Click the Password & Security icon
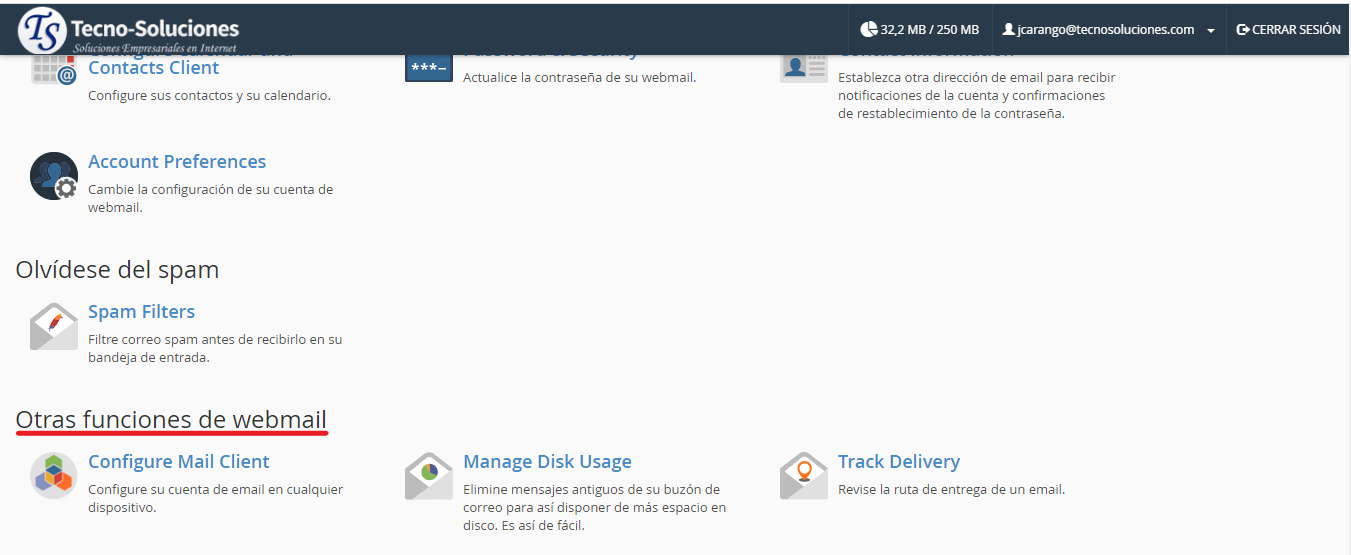1351x555 pixels. pyautogui.click(x=428, y=67)
